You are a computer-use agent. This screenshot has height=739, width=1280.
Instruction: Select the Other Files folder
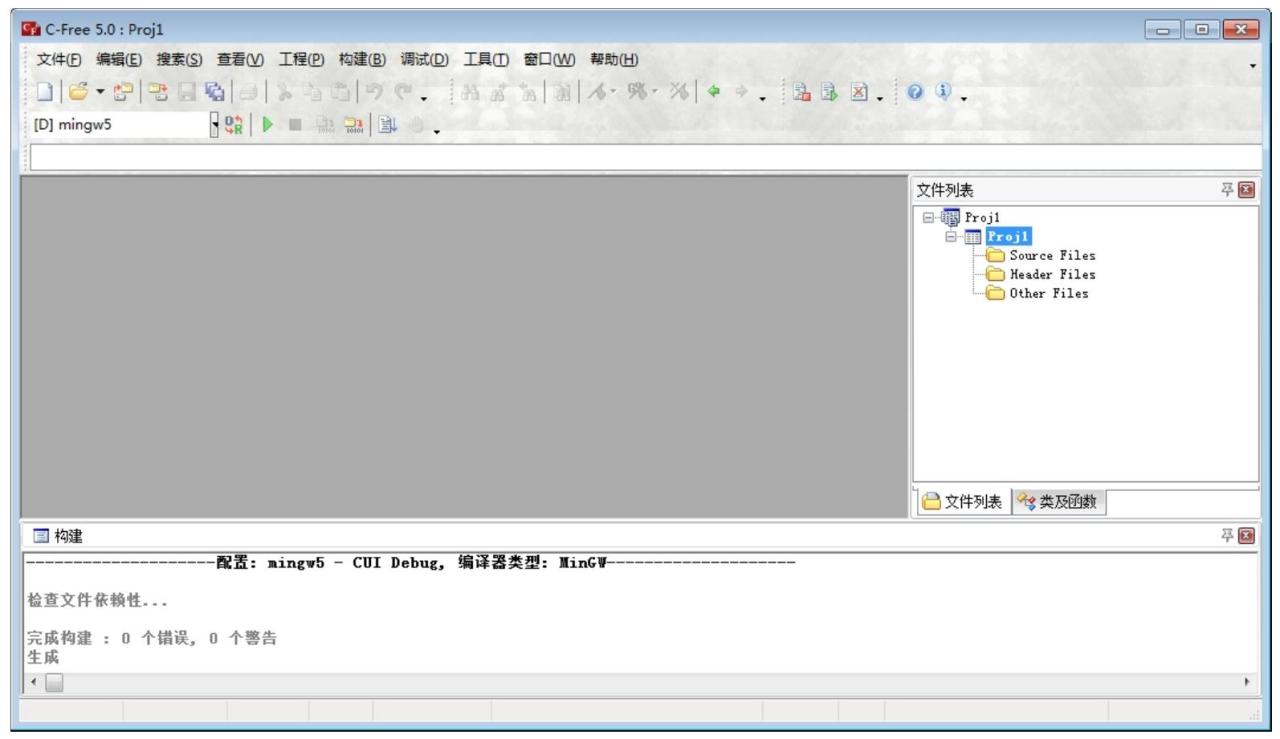(x=1048, y=293)
